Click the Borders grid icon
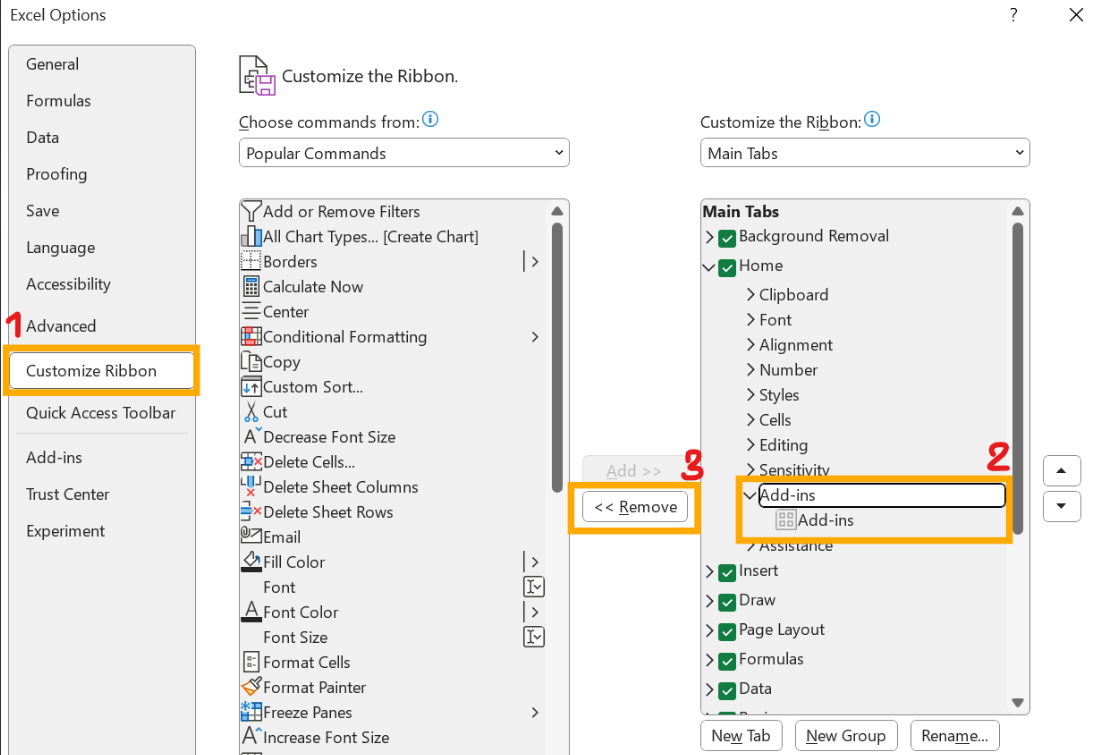This screenshot has width=1101, height=755. click(x=251, y=261)
